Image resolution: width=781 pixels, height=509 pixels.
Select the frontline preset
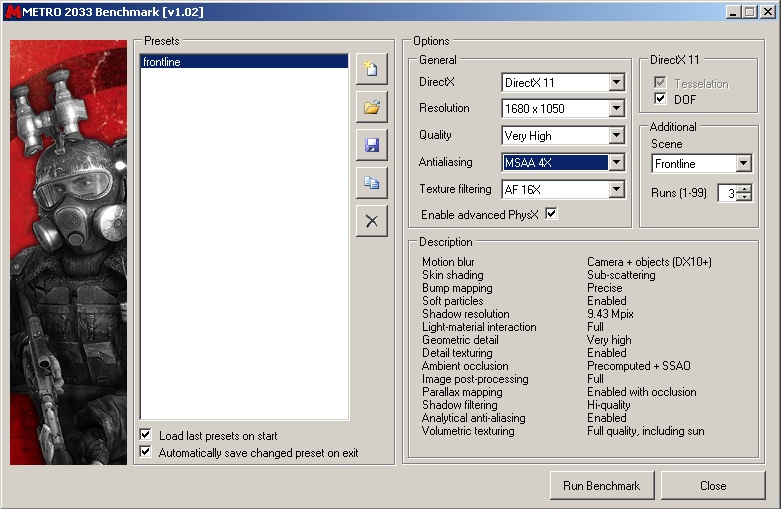click(x=244, y=62)
